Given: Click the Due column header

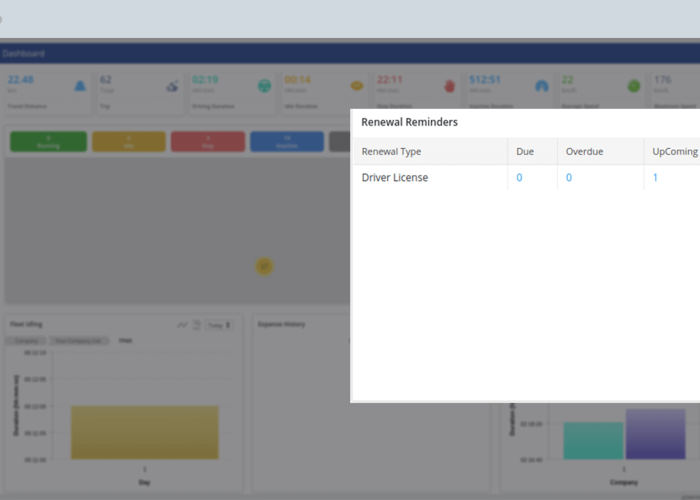Looking at the screenshot, I should click(x=525, y=152).
